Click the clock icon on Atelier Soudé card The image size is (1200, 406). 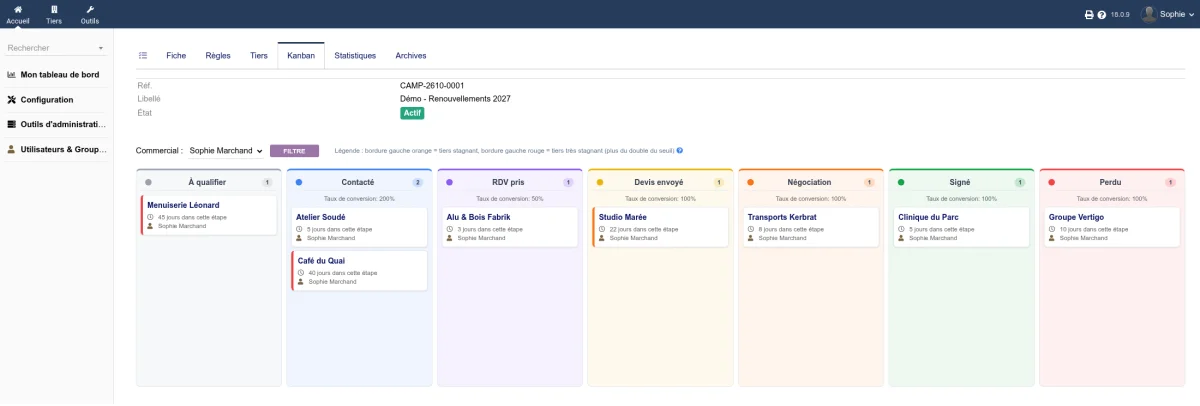click(299, 229)
